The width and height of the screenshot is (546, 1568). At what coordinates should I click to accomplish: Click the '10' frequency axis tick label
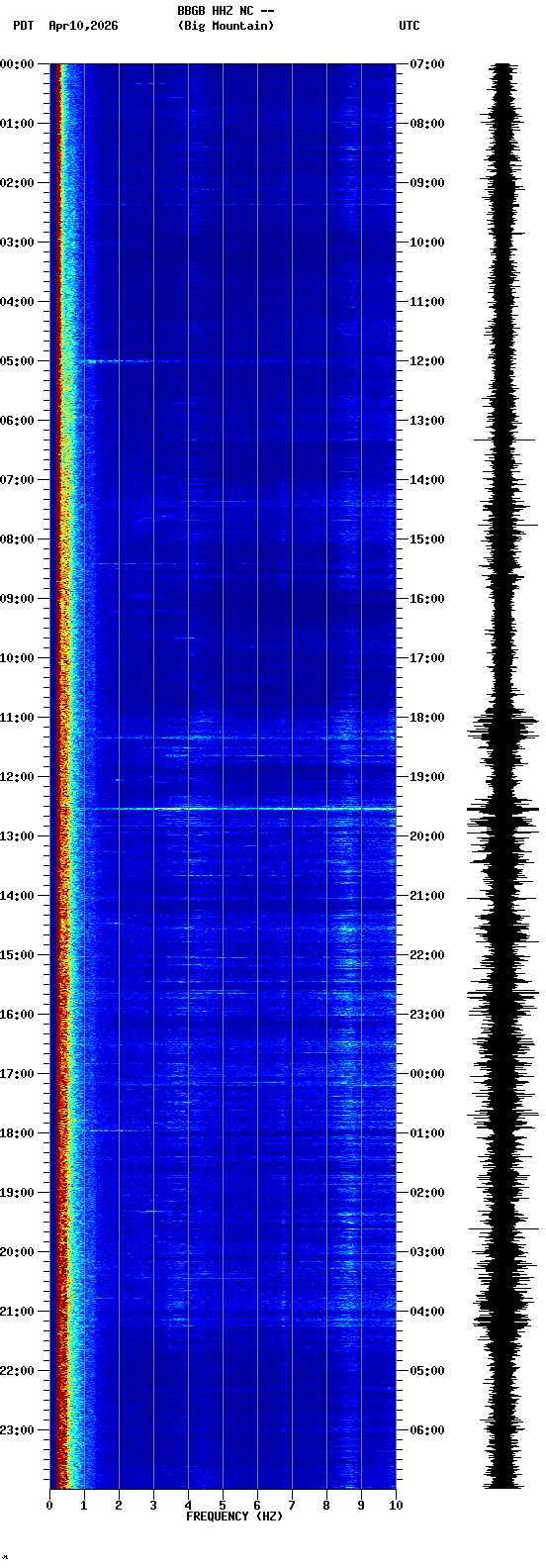(x=396, y=1506)
